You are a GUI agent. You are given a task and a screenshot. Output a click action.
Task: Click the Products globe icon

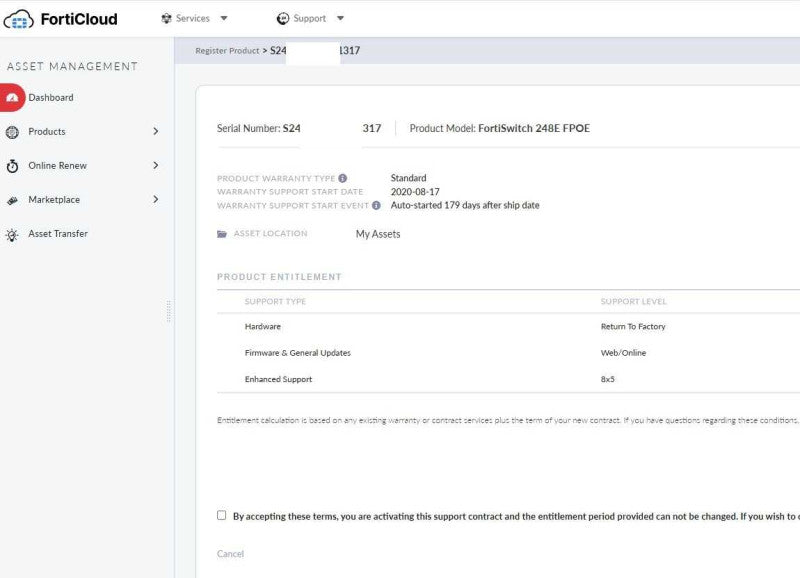click(12, 132)
